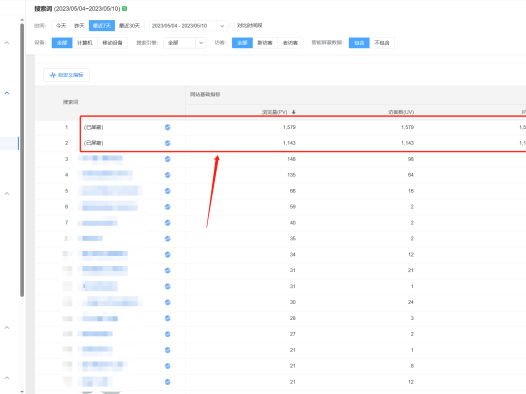
Task: Choose 计算机 device filter
Action: tap(85, 43)
